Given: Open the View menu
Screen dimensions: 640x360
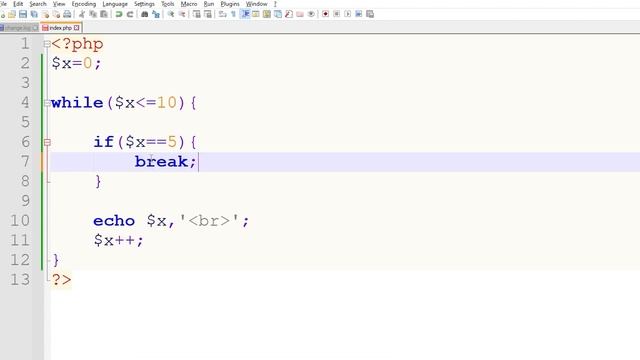Looking at the screenshot, I should (x=59, y=4).
